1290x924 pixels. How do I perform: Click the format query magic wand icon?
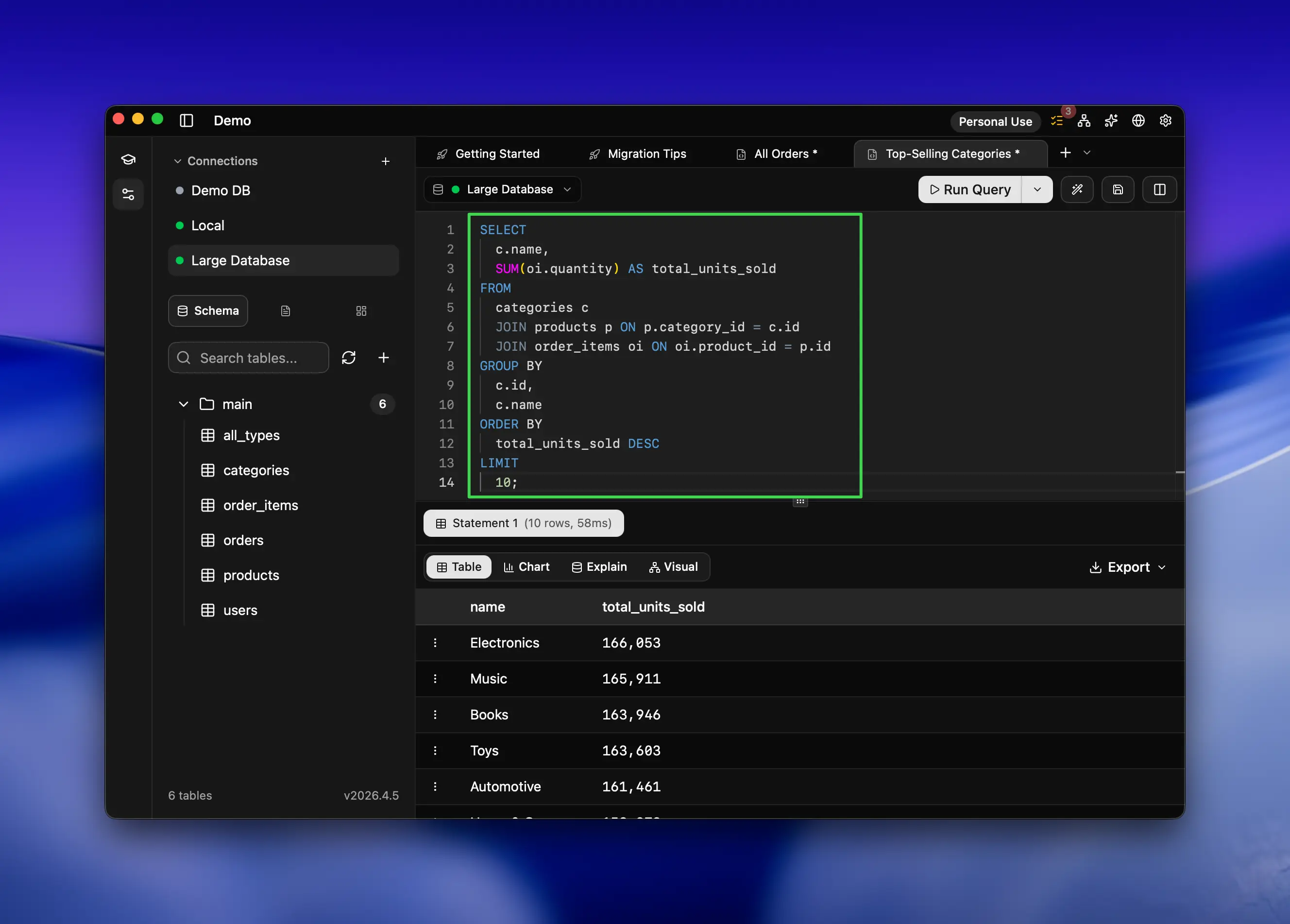(1077, 189)
